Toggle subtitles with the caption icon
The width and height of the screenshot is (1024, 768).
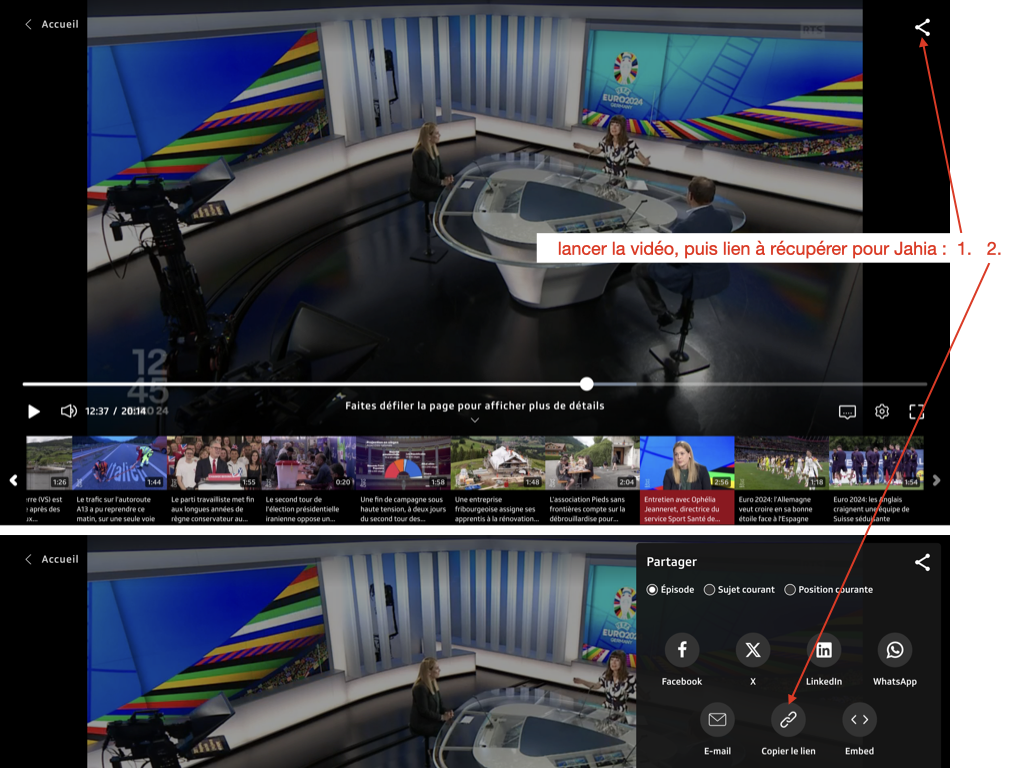(x=847, y=411)
